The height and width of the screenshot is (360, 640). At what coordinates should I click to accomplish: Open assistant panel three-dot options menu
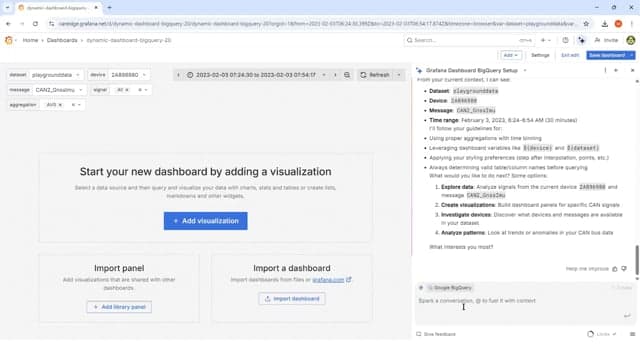coord(605,71)
